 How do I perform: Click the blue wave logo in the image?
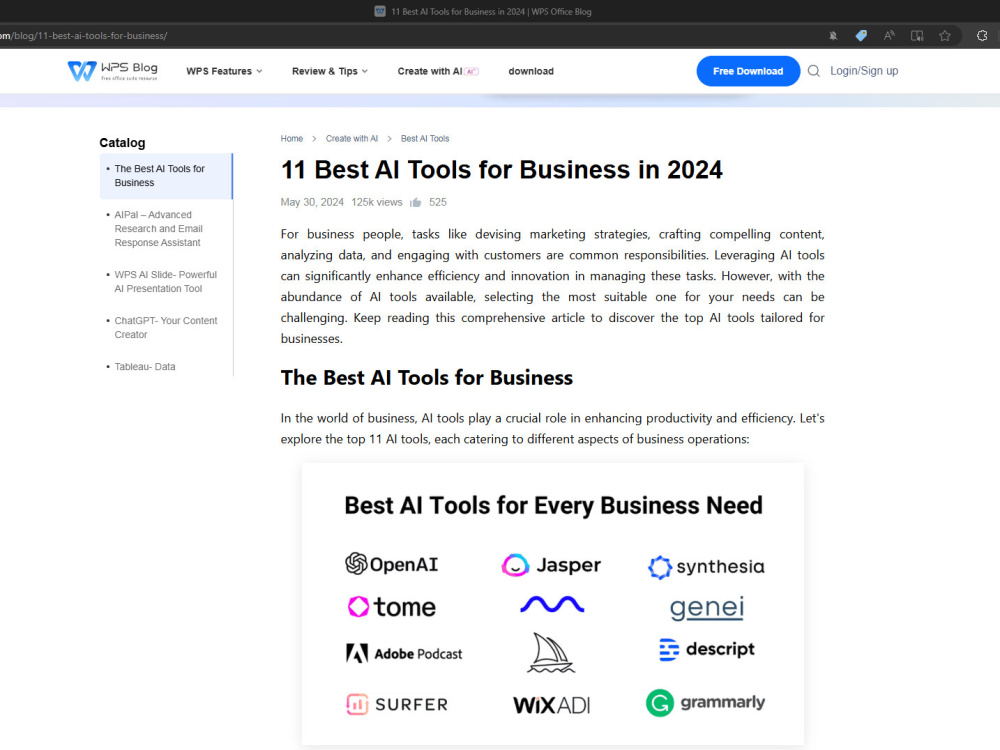552,604
